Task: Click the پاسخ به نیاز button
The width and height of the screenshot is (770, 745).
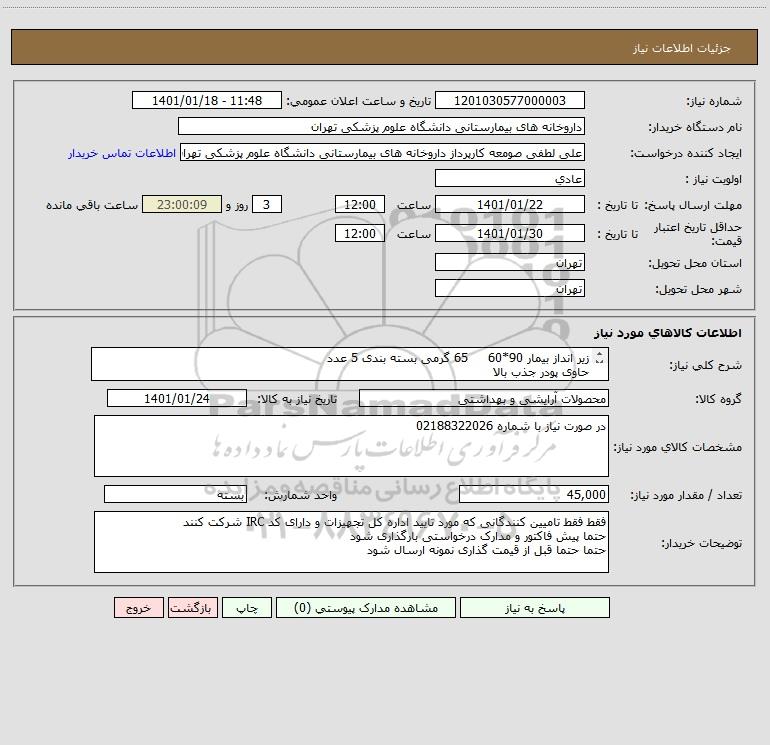Action: (x=535, y=607)
